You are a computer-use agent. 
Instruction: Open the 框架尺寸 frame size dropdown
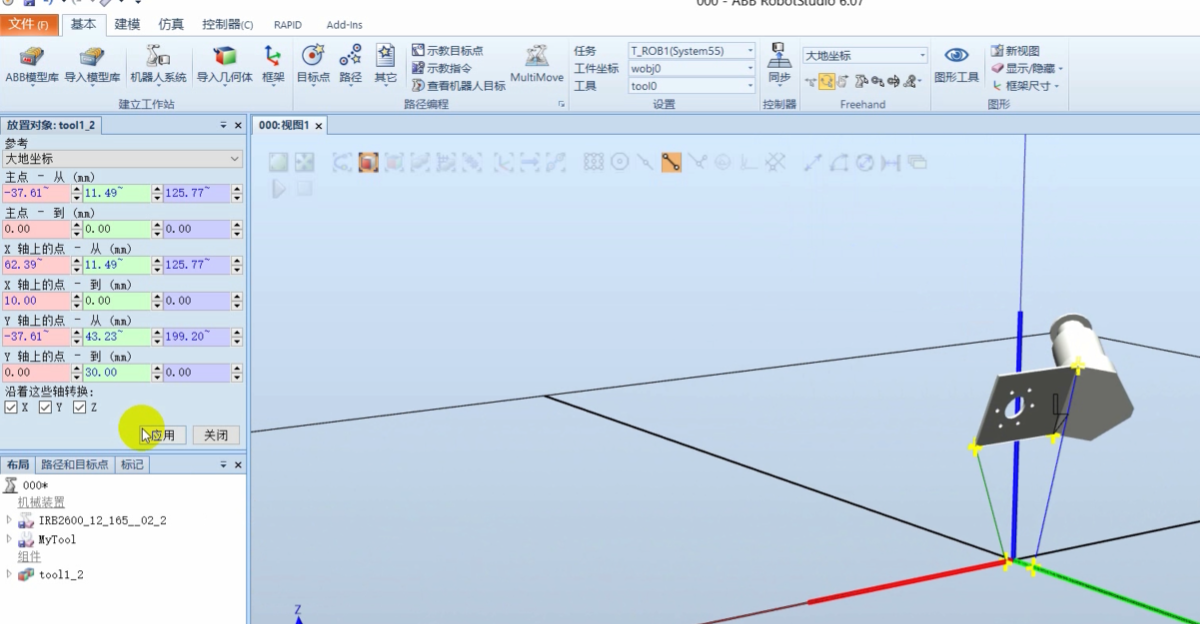(x=1024, y=86)
